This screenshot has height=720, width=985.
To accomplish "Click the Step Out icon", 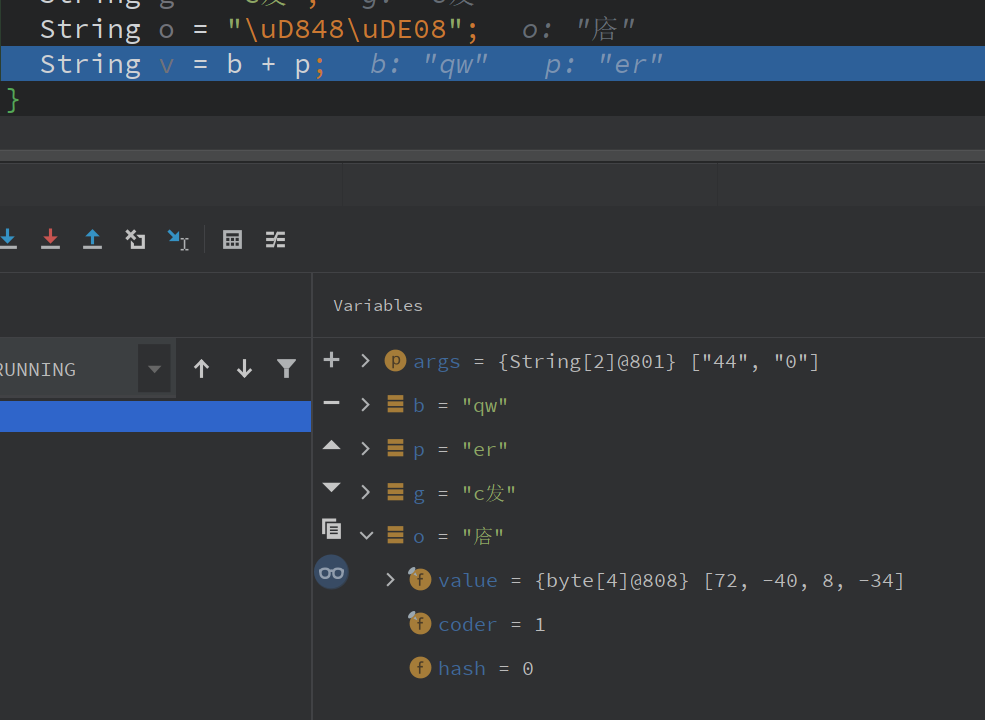I will tap(92, 239).
